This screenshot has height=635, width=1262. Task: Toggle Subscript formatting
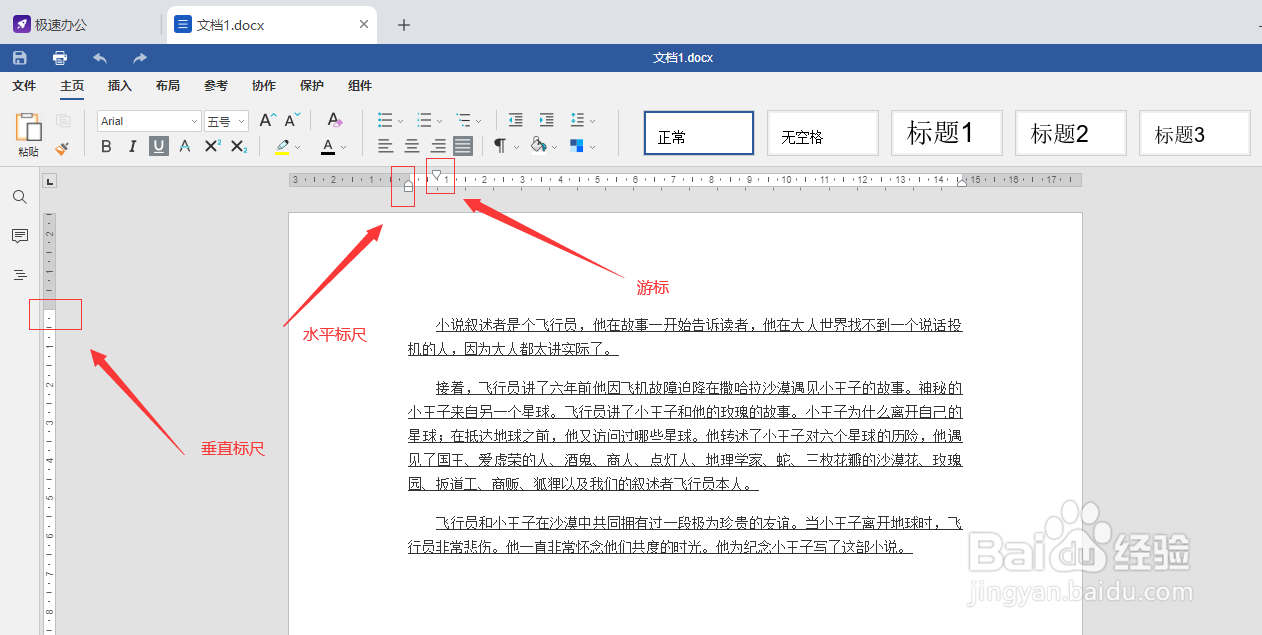tap(238, 147)
